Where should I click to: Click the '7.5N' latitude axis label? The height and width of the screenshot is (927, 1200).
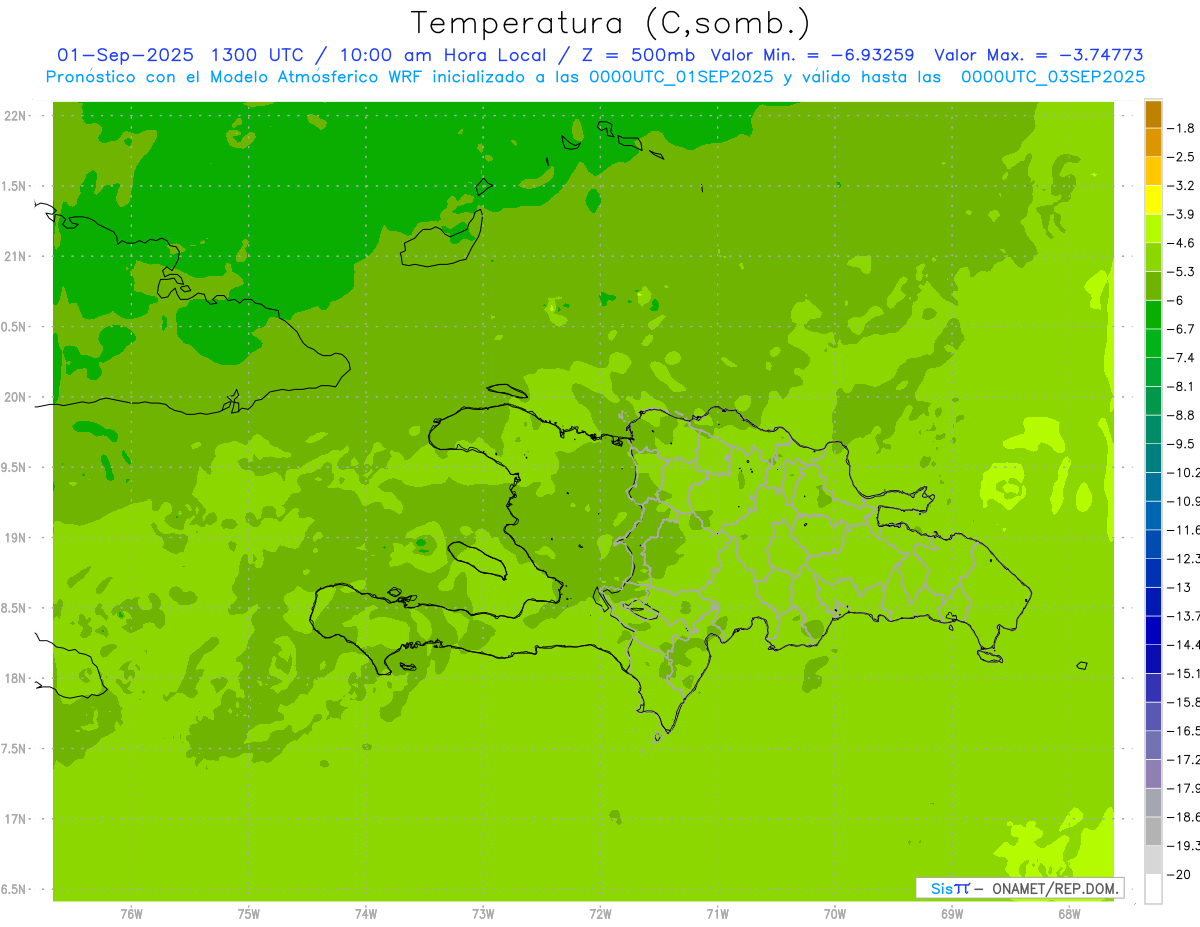[x=15, y=749]
